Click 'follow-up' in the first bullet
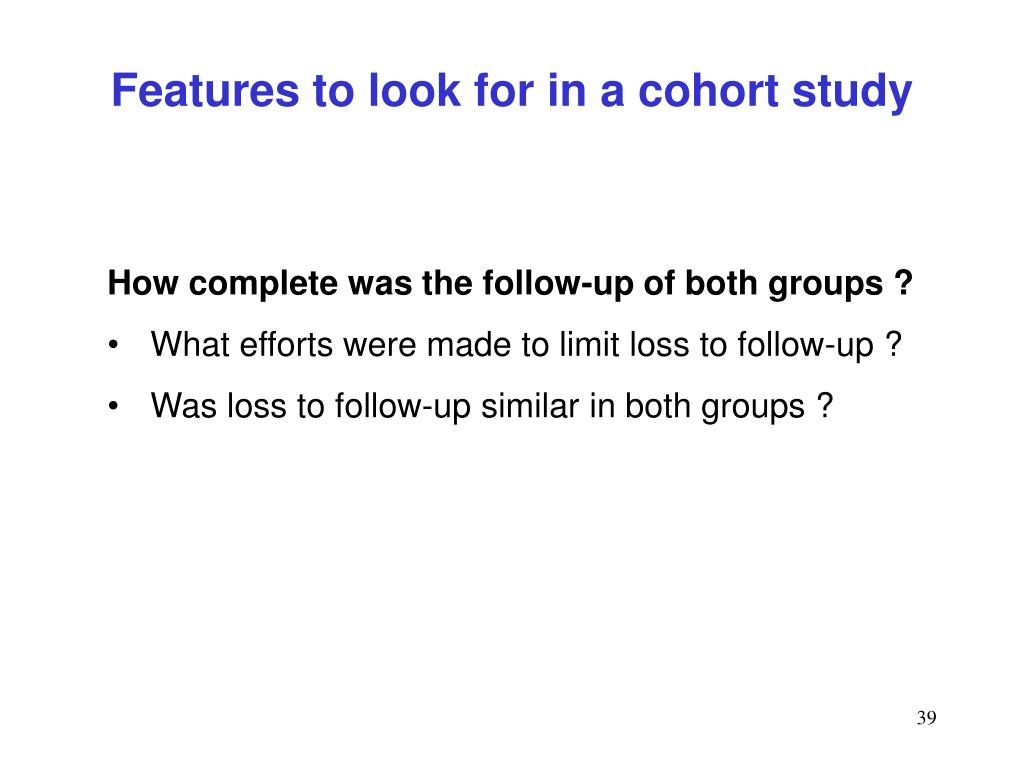Image resolution: width=1024 pixels, height=768 pixels. [x=805, y=345]
